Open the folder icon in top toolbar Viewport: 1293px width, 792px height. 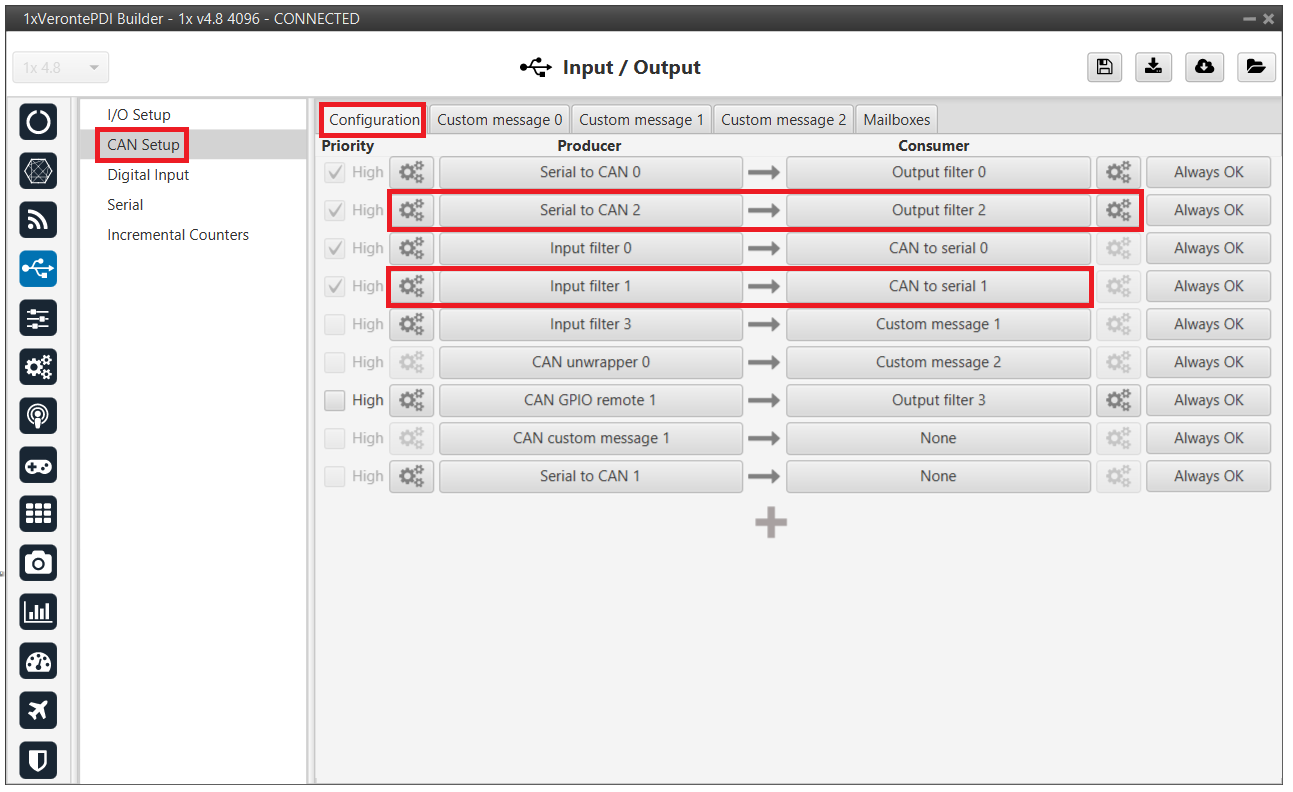(x=1256, y=67)
